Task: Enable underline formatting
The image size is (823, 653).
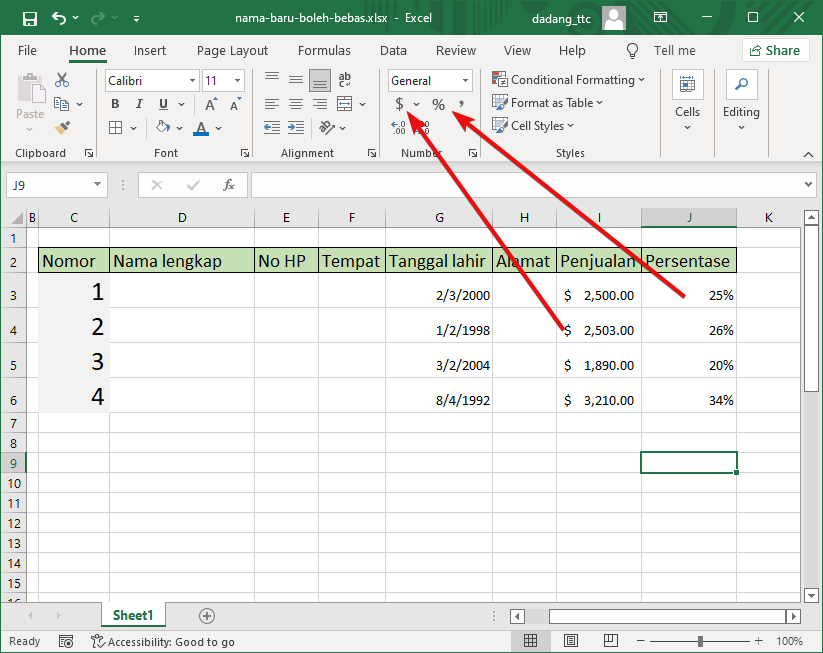Action: [162, 103]
